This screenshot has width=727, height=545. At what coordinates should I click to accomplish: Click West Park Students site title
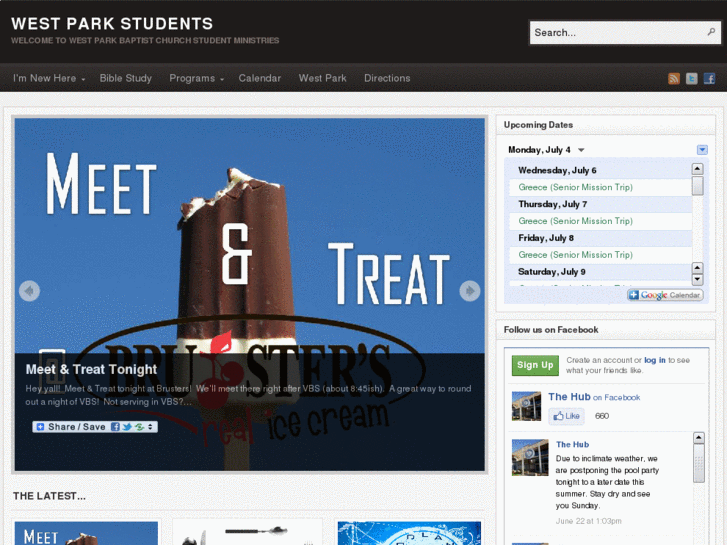coord(112,24)
